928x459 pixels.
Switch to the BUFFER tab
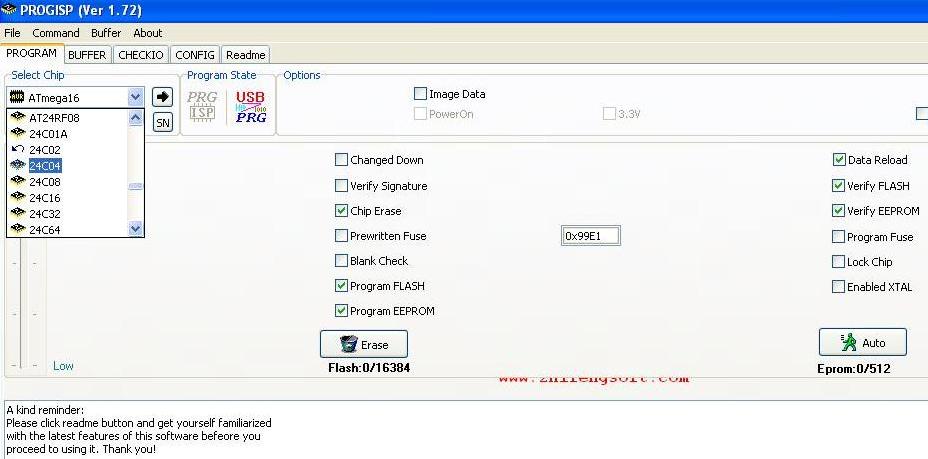(x=87, y=55)
